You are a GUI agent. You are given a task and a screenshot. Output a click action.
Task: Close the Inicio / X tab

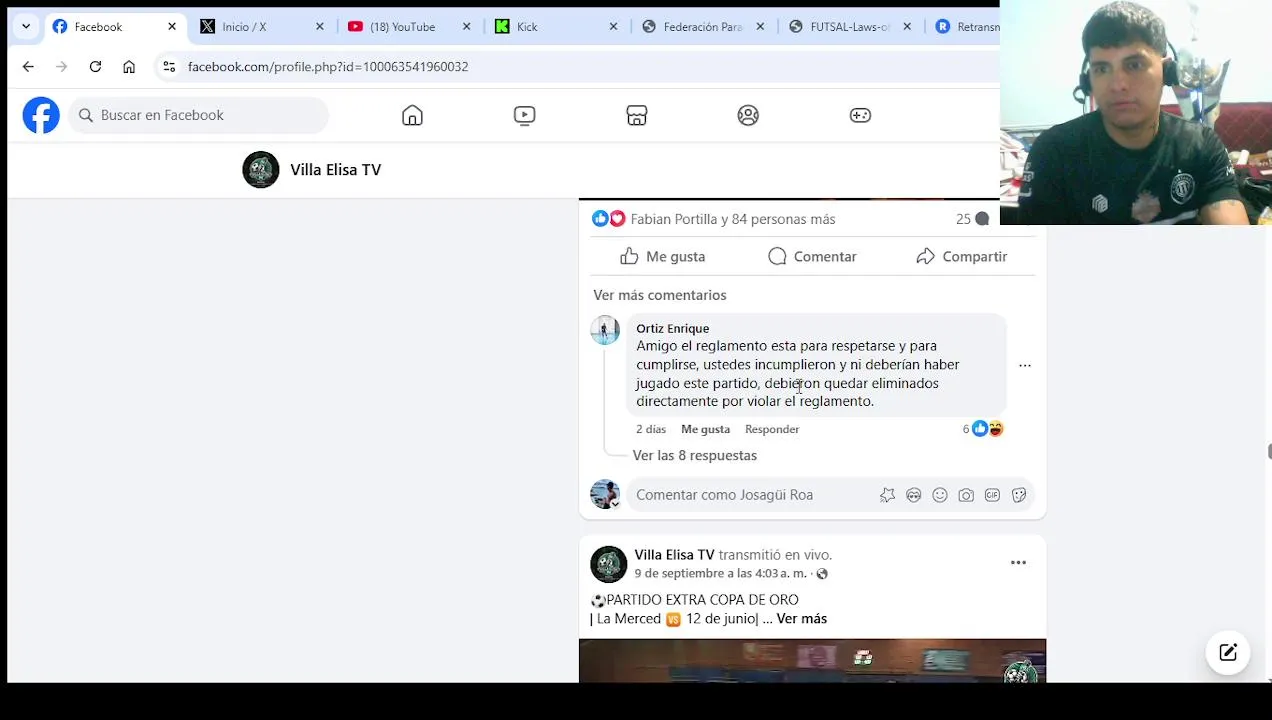[320, 27]
